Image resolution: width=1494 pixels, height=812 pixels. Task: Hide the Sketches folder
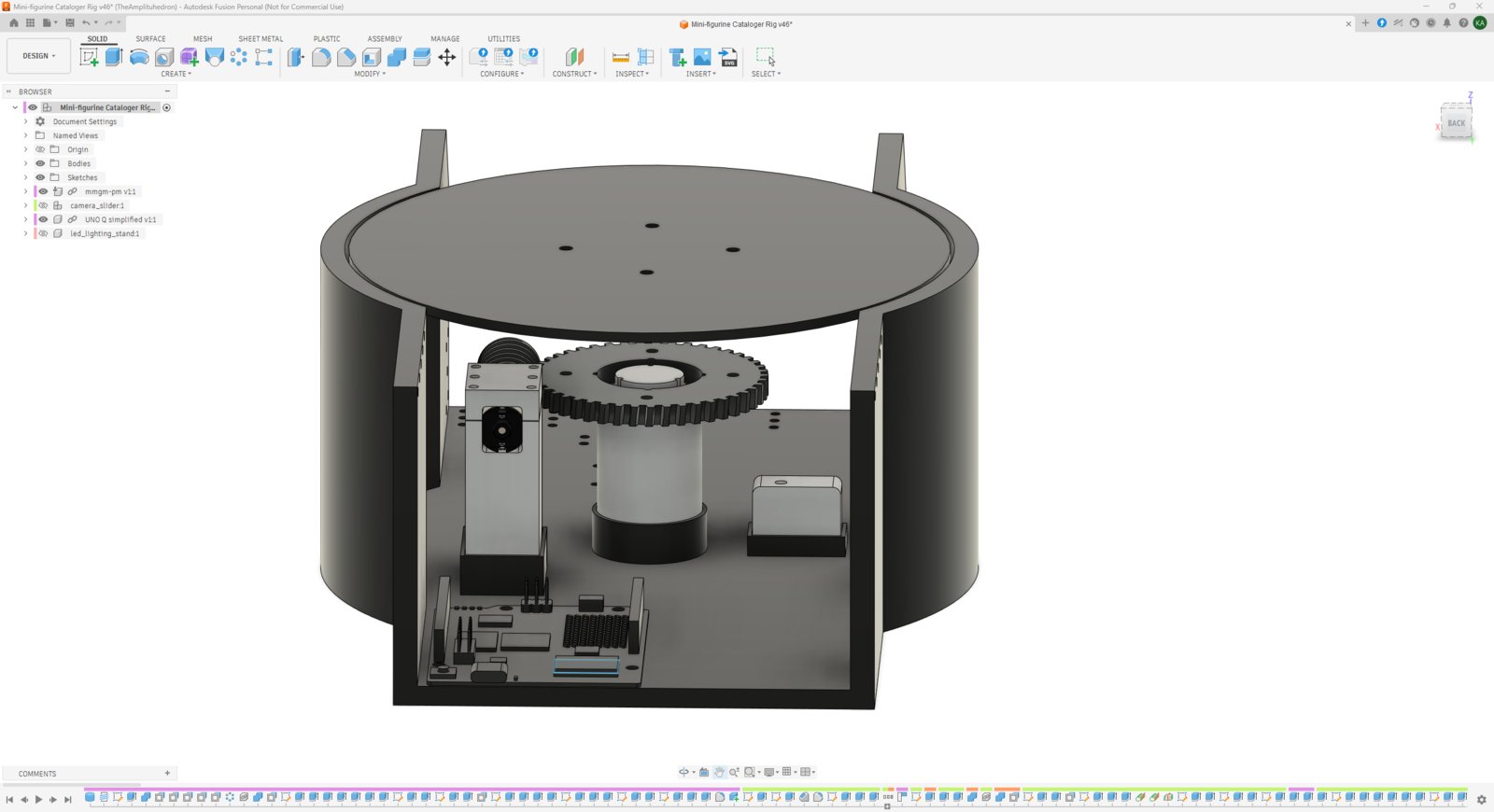pos(40,177)
